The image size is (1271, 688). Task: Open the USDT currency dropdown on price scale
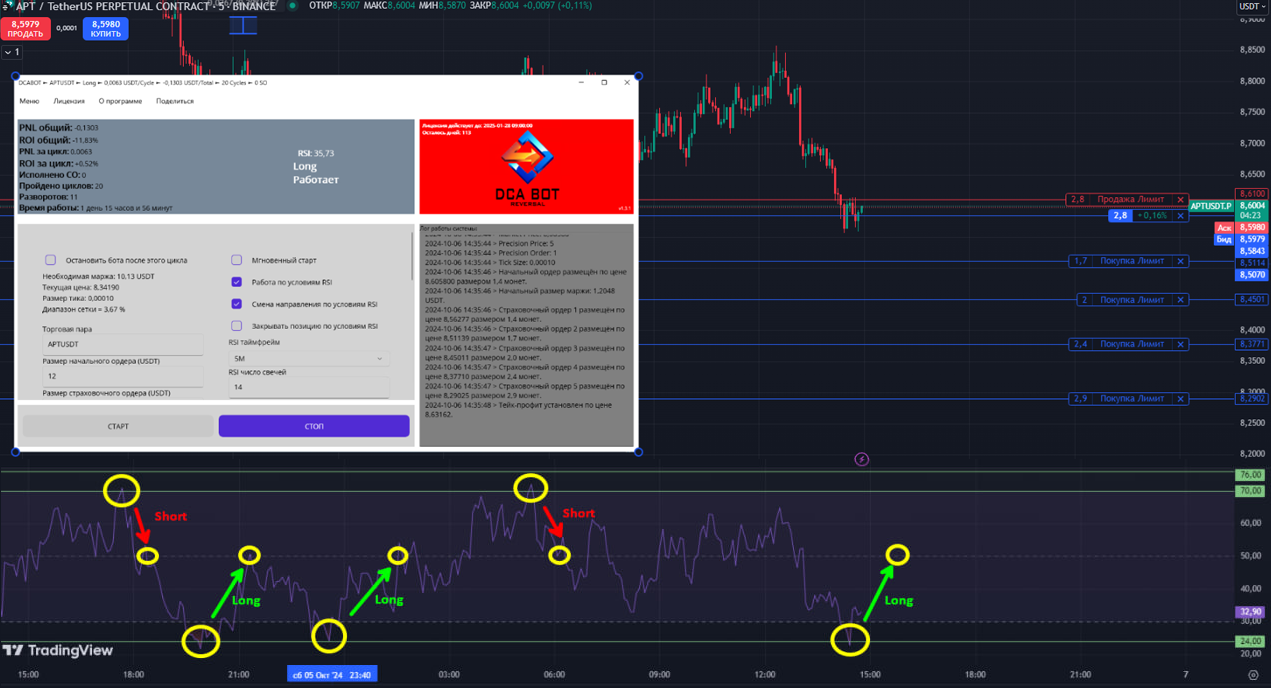(1251, 6)
